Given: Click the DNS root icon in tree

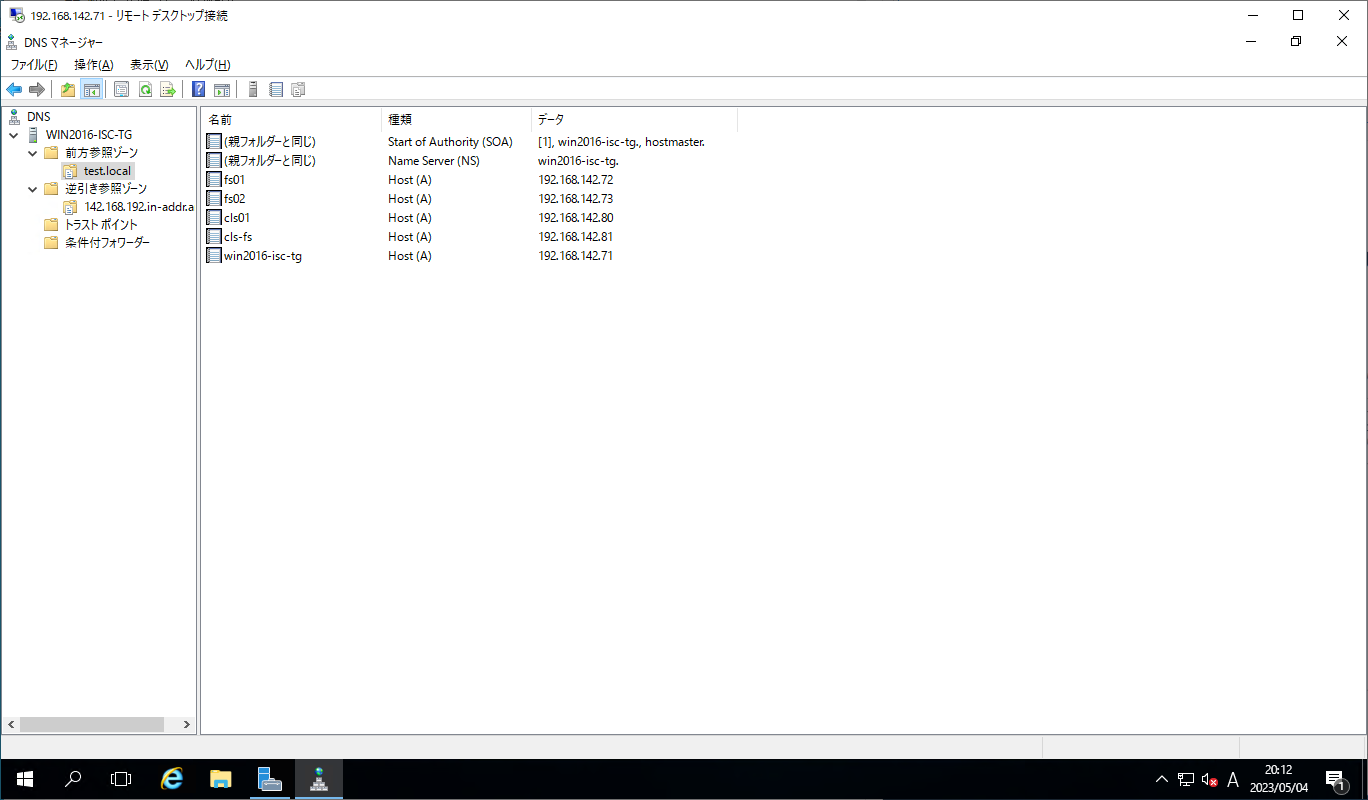Looking at the screenshot, I should click(14, 117).
